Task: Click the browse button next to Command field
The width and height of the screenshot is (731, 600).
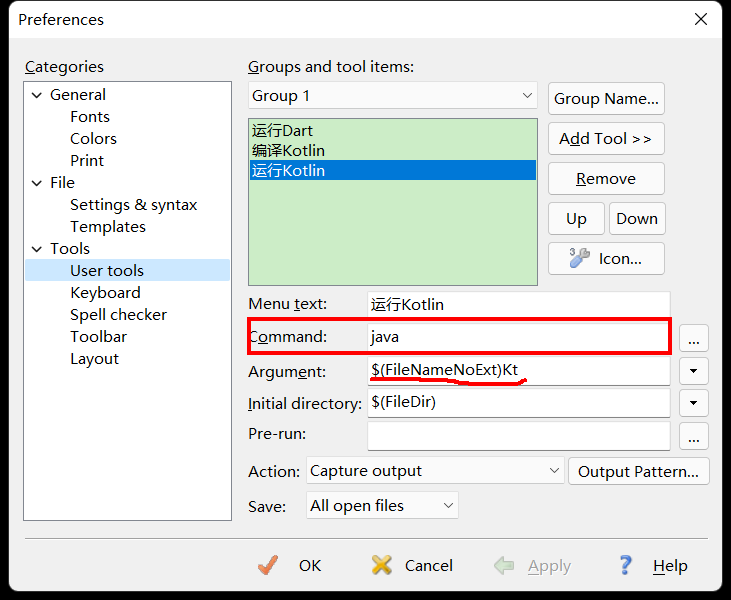Action: click(x=694, y=337)
